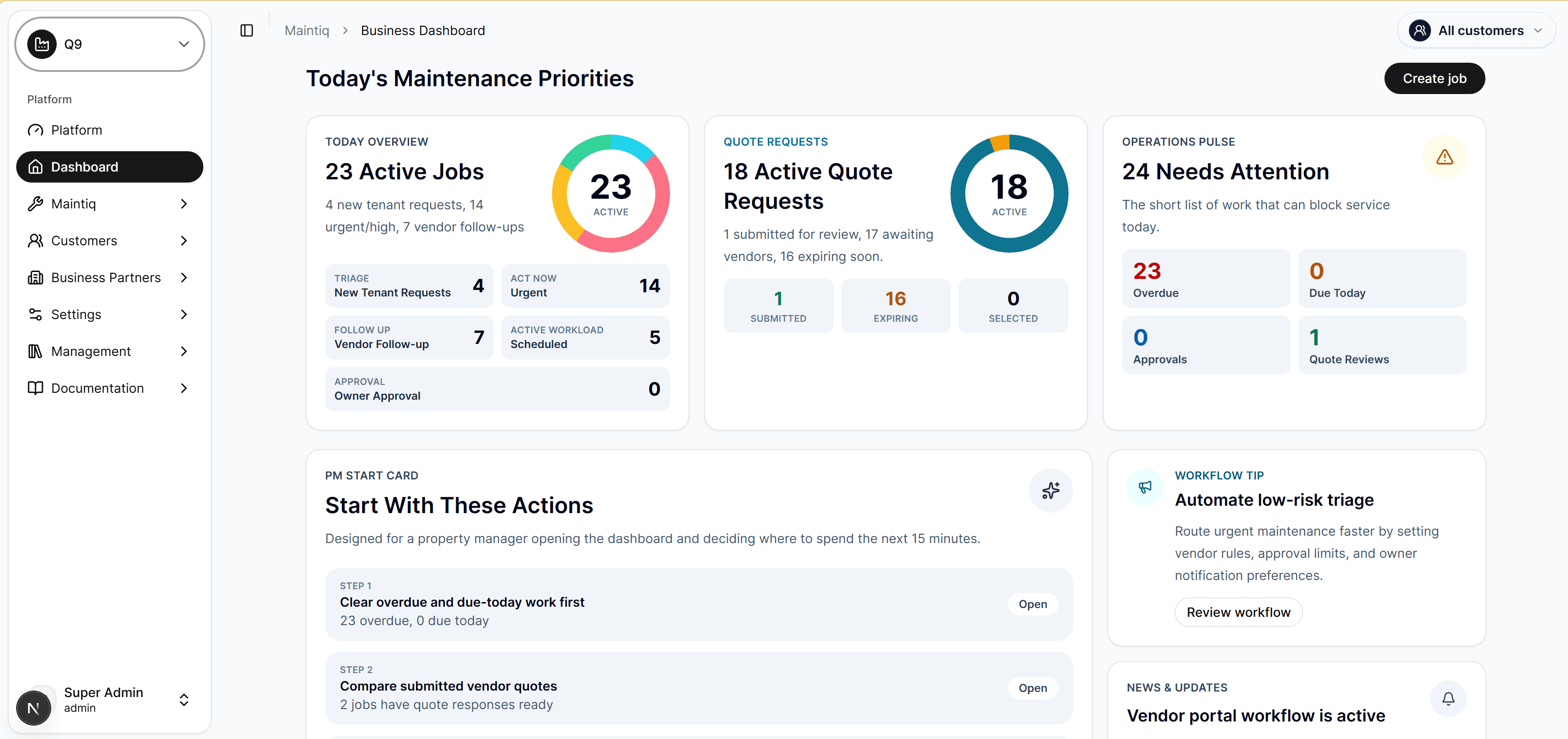This screenshot has width=1568, height=739.
Task: Click the Q9 organization logo icon
Action: (x=42, y=44)
